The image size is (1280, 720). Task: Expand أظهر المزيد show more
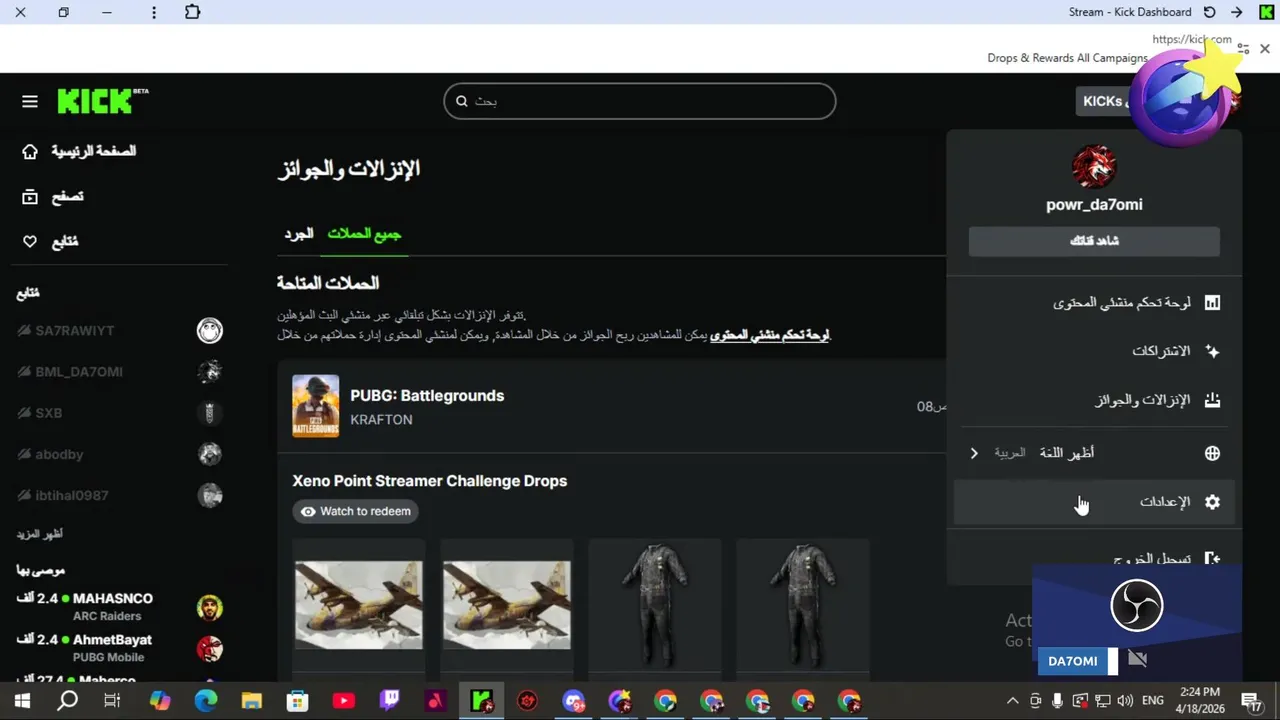pyautogui.click(x=39, y=534)
